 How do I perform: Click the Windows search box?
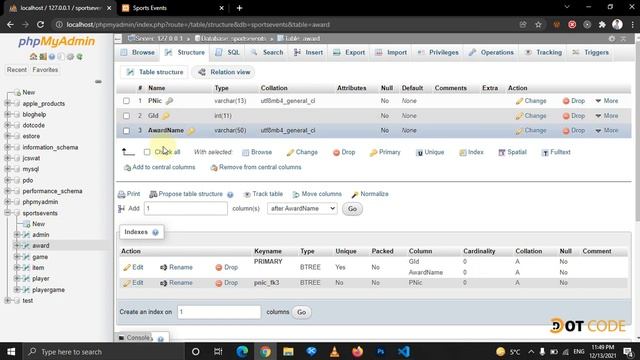105,351
